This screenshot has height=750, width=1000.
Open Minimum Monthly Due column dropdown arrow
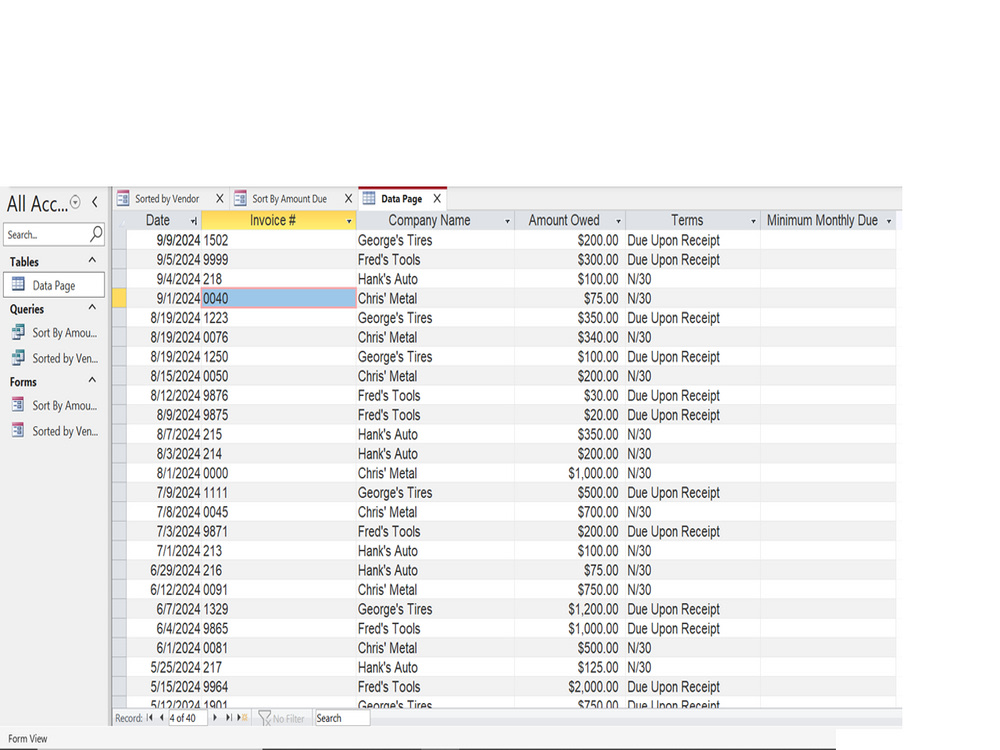(888, 221)
